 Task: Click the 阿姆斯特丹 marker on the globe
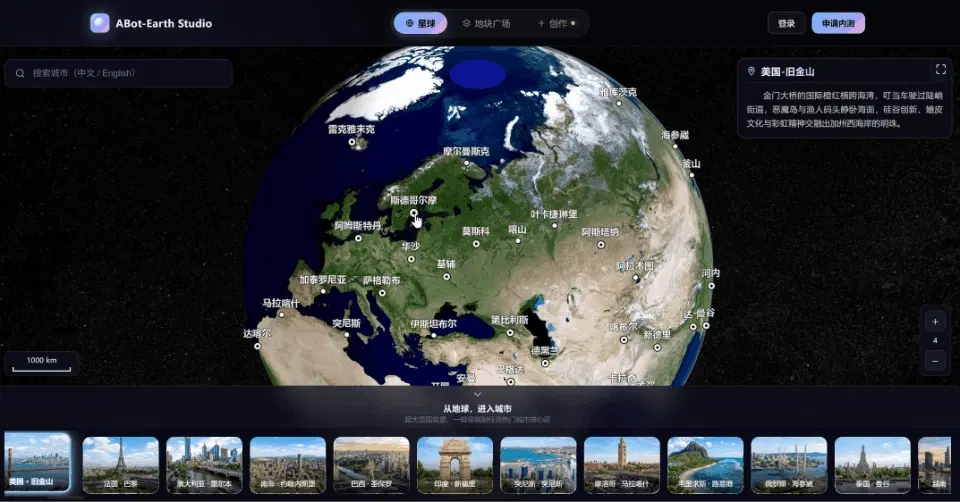359,238
